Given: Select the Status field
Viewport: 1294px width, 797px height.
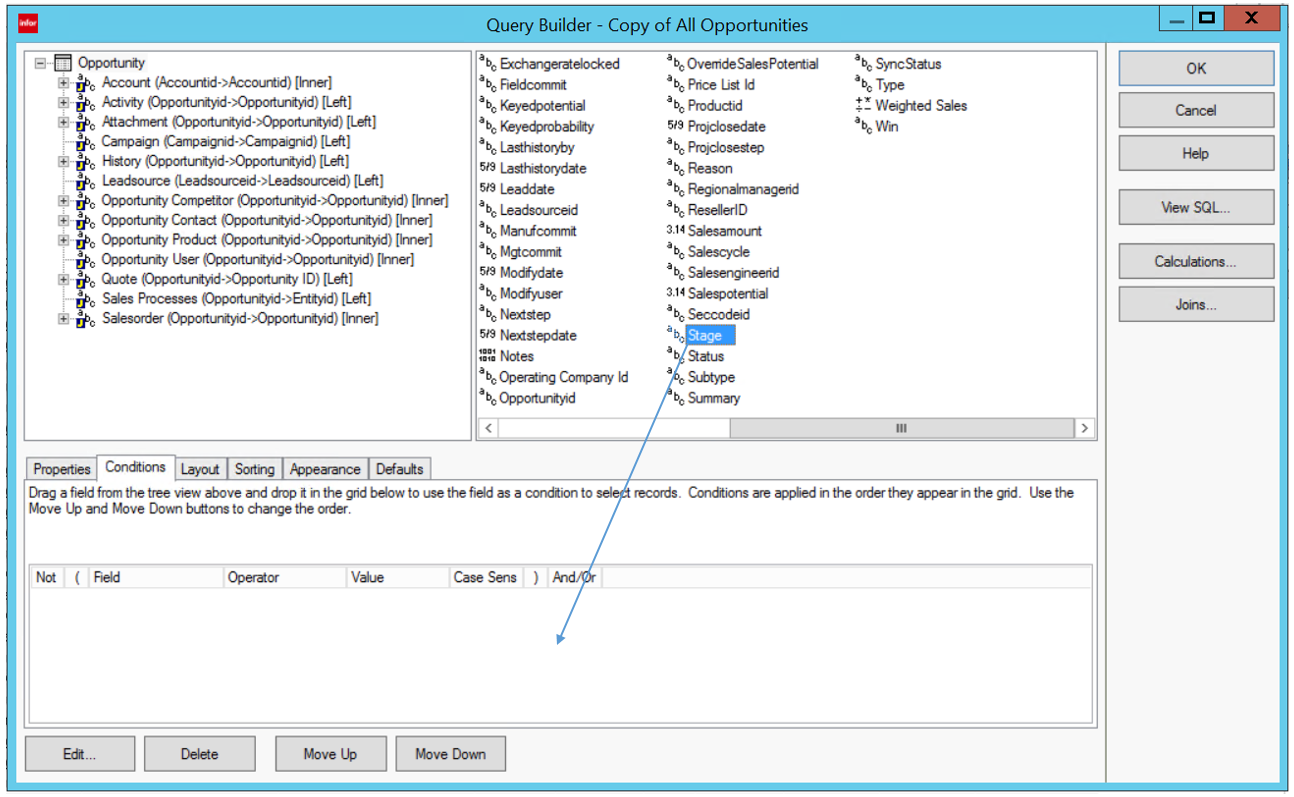Looking at the screenshot, I should 706,356.
